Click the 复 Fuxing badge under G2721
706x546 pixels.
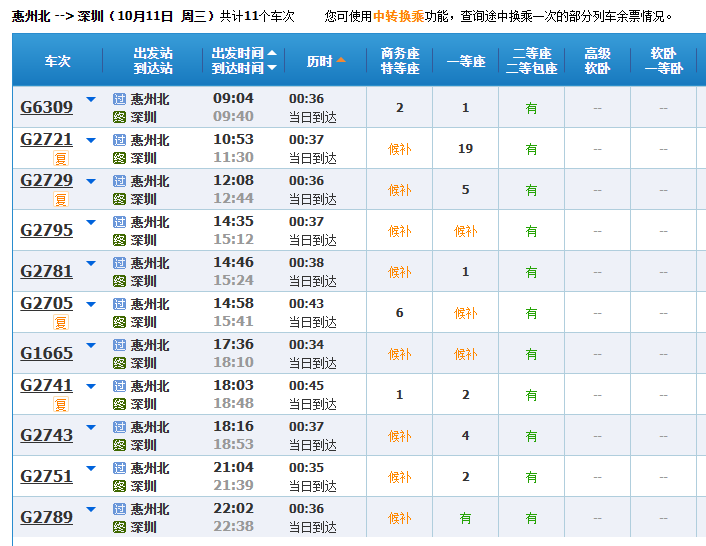61,158
